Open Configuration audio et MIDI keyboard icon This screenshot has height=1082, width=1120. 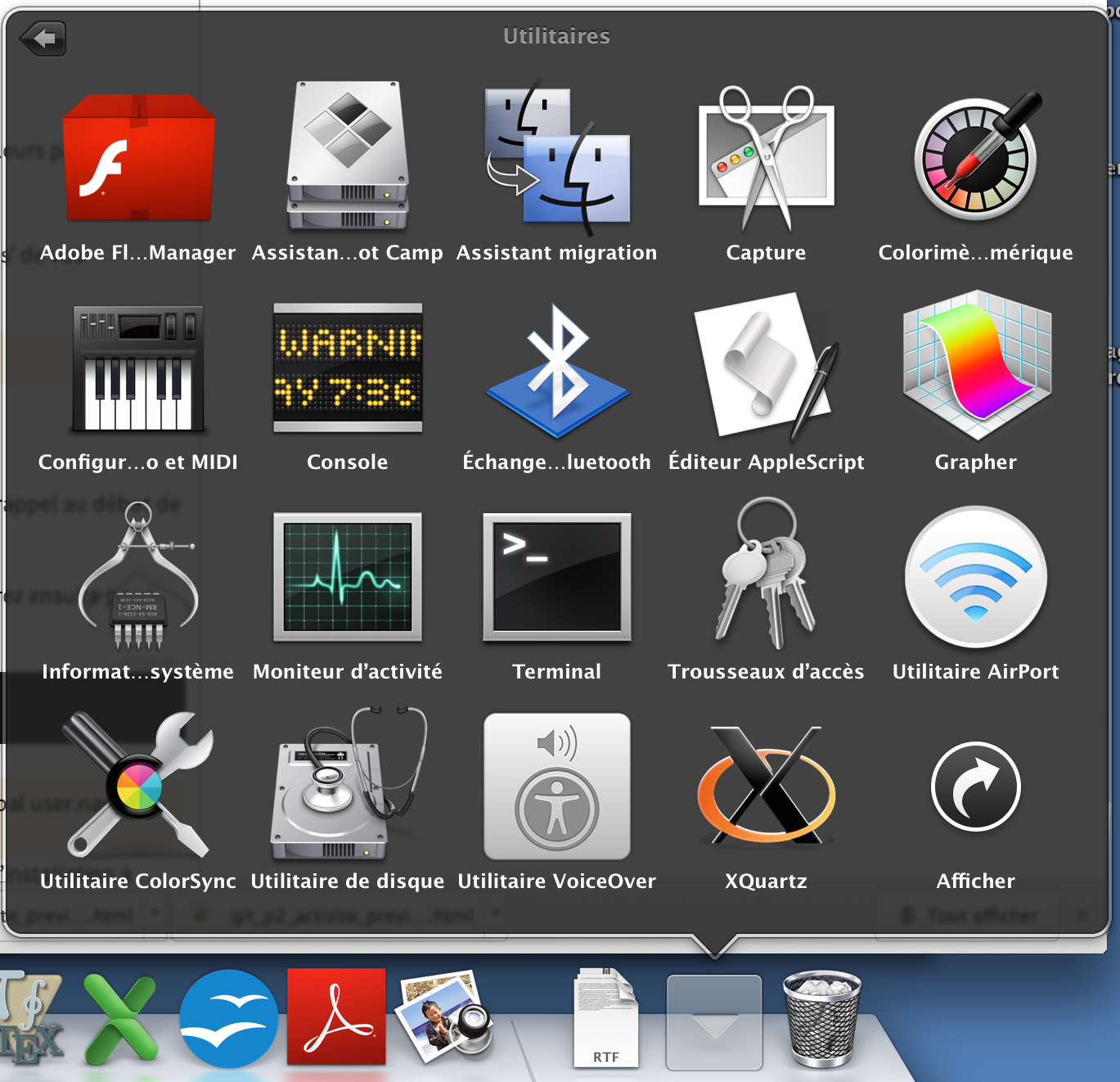coord(138,367)
